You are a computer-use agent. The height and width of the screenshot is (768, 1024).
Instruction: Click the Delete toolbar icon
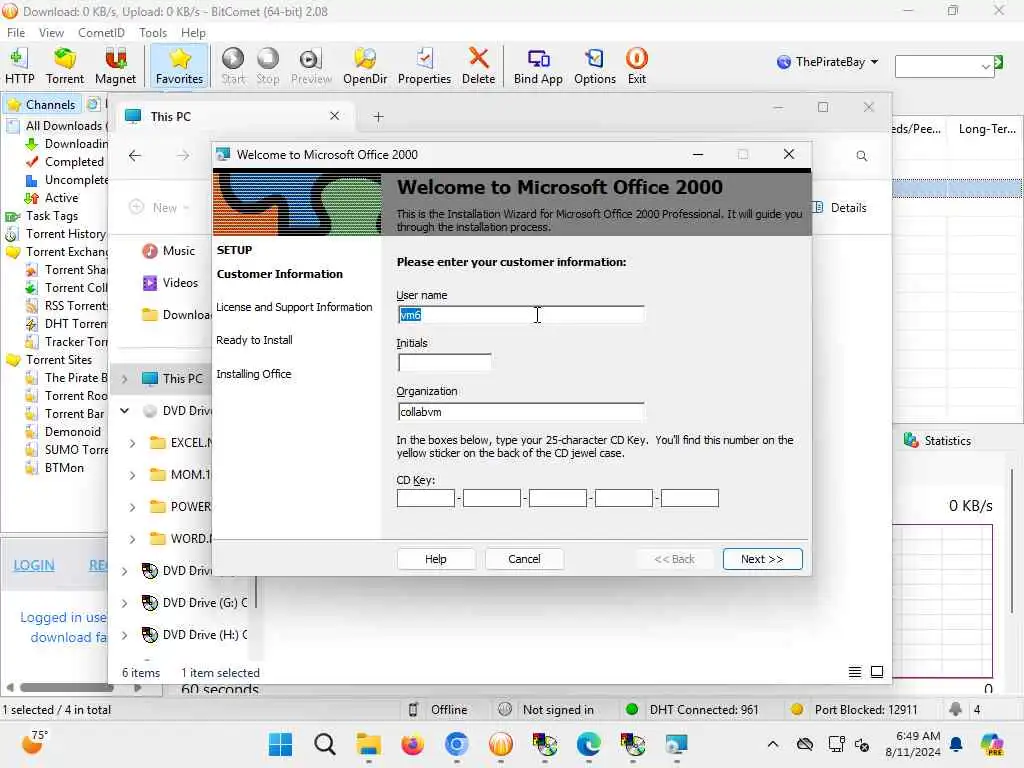click(x=479, y=66)
